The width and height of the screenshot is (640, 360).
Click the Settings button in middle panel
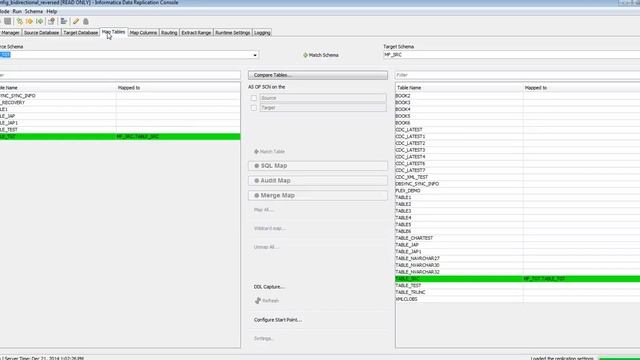264,338
